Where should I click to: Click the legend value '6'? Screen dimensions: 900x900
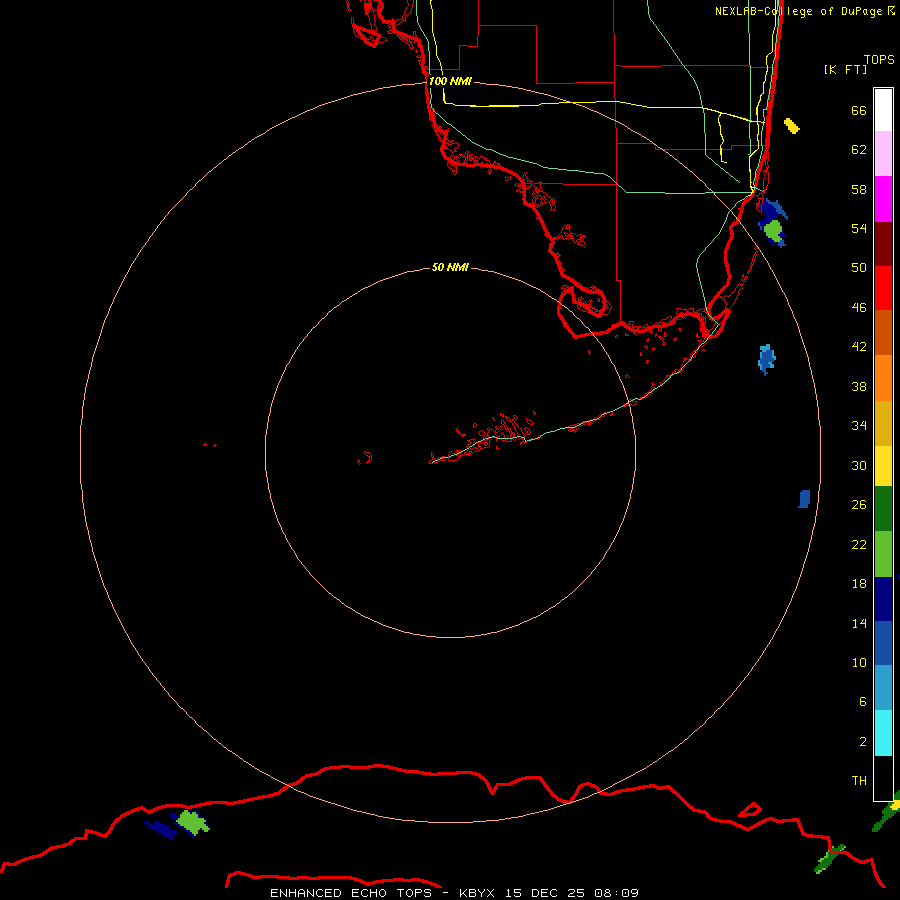(x=862, y=701)
